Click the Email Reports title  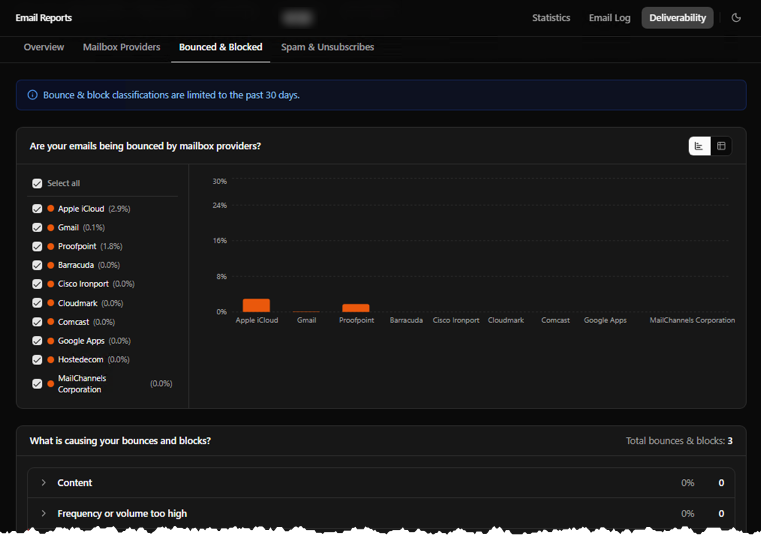pos(44,18)
